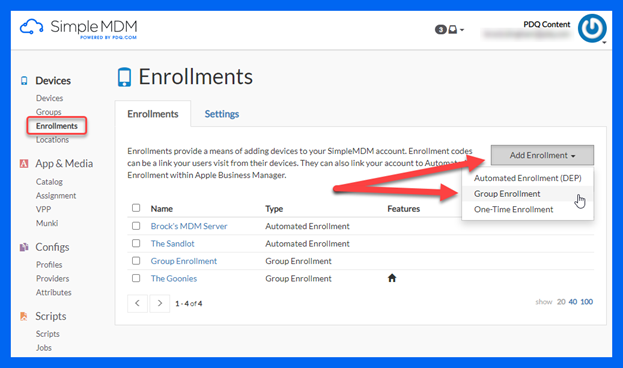The width and height of the screenshot is (623, 368).
Task: Click the Configs section heading
Action: point(52,247)
